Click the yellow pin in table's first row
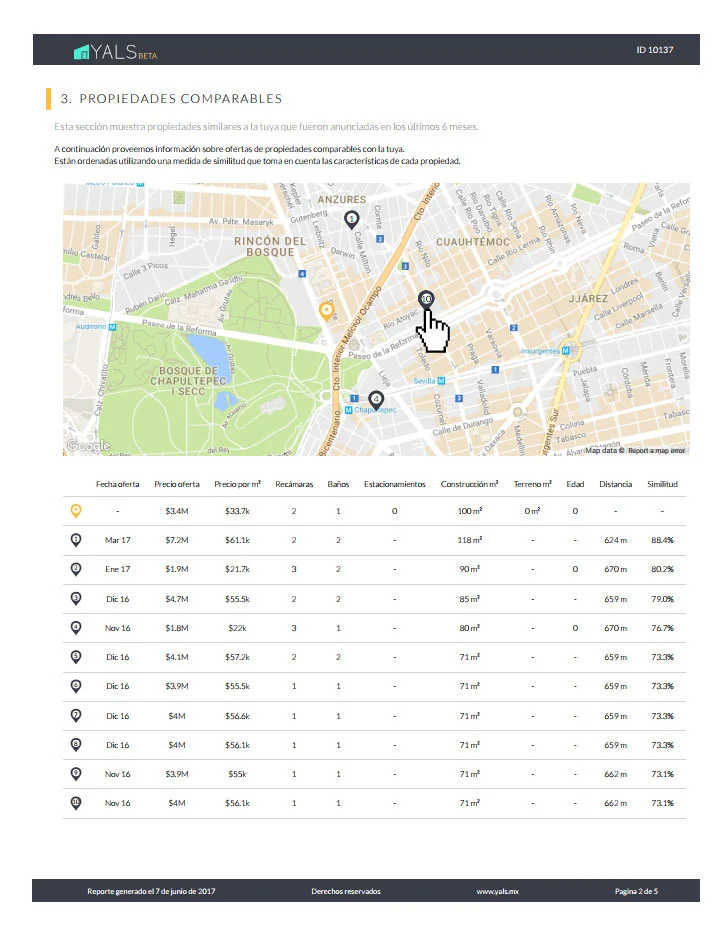Screen dimensions: 728x929 coord(76,511)
